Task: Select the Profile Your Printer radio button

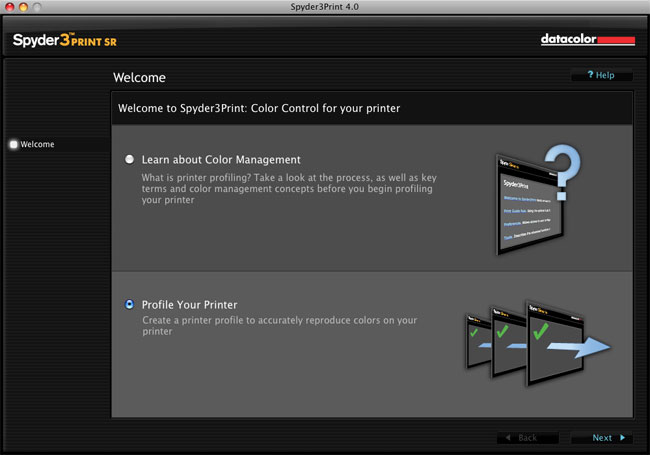Action: tap(129, 305)
